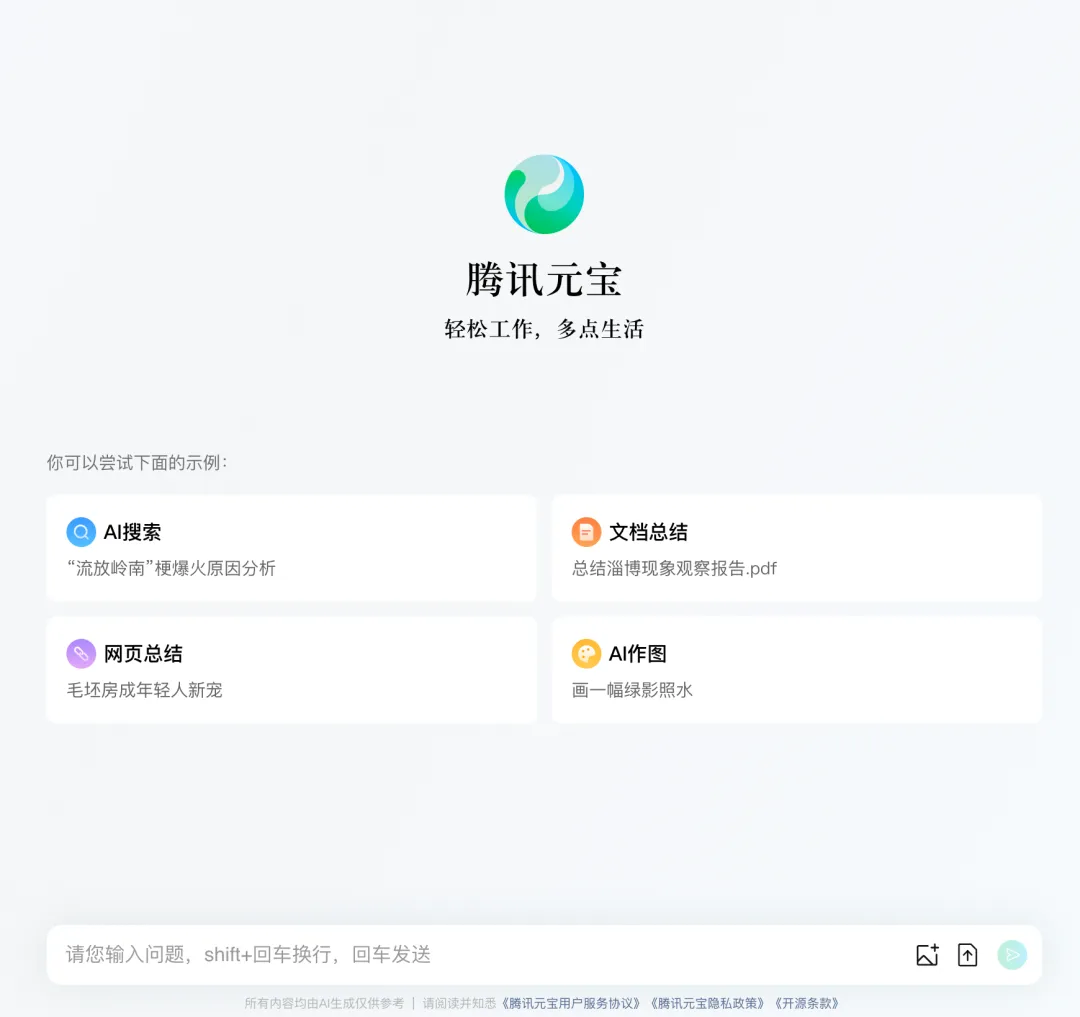Open the 开源条款 link
Image resolution: width=1080 pixels, height=1017 pixels.
pyautogui.click(x=807, y=1003)
